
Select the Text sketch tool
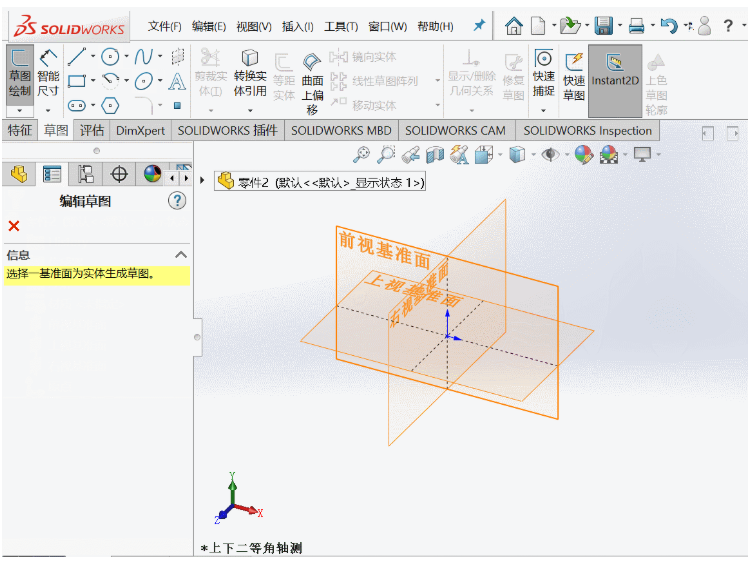(177, 81)
